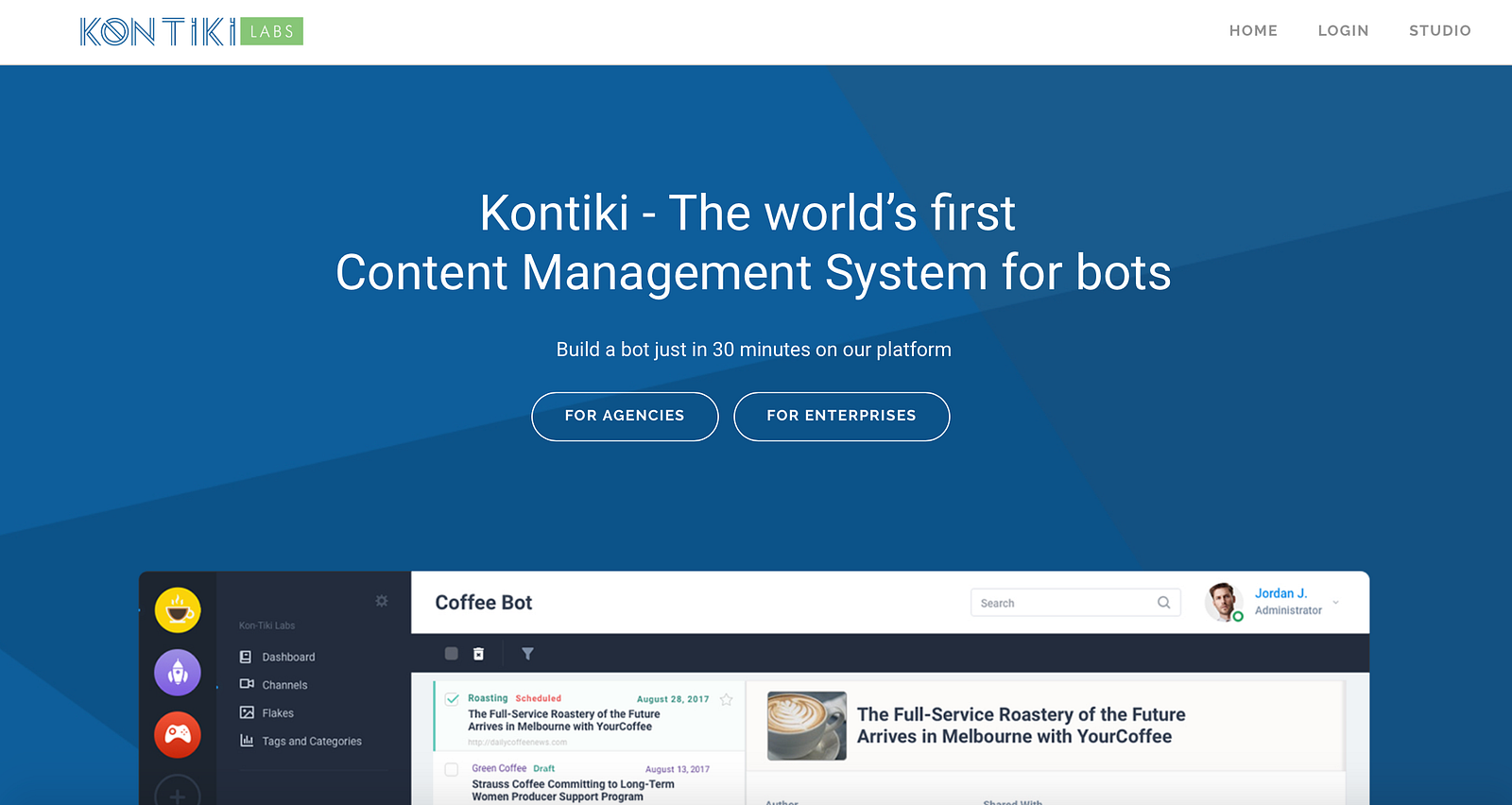The image size is (1512, 805).
Task: Open Tags and Categories in the sidebar
Action: tap(312, 742)
